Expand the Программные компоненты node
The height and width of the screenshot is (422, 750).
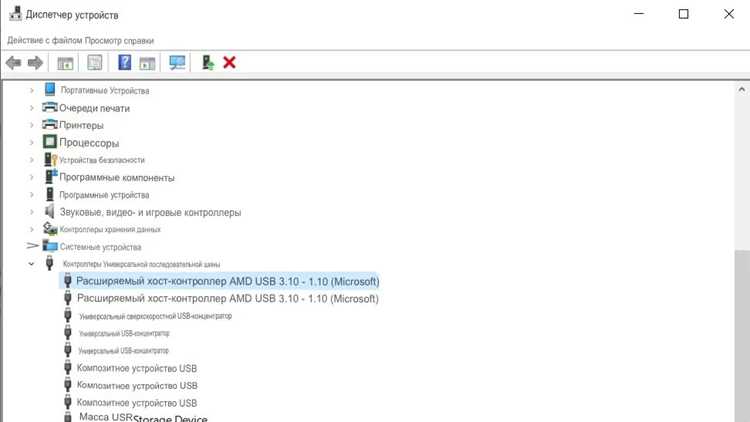(32, 177)
